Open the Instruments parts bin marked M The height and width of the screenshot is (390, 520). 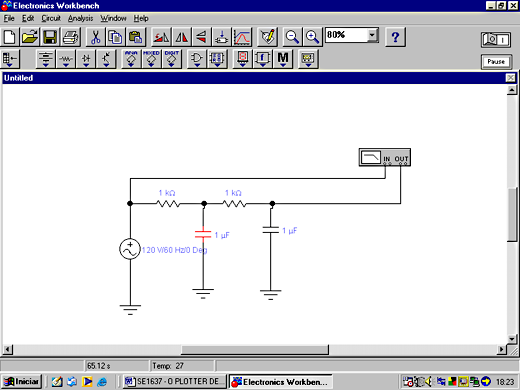pyautogui.click(x=283, y=59)
